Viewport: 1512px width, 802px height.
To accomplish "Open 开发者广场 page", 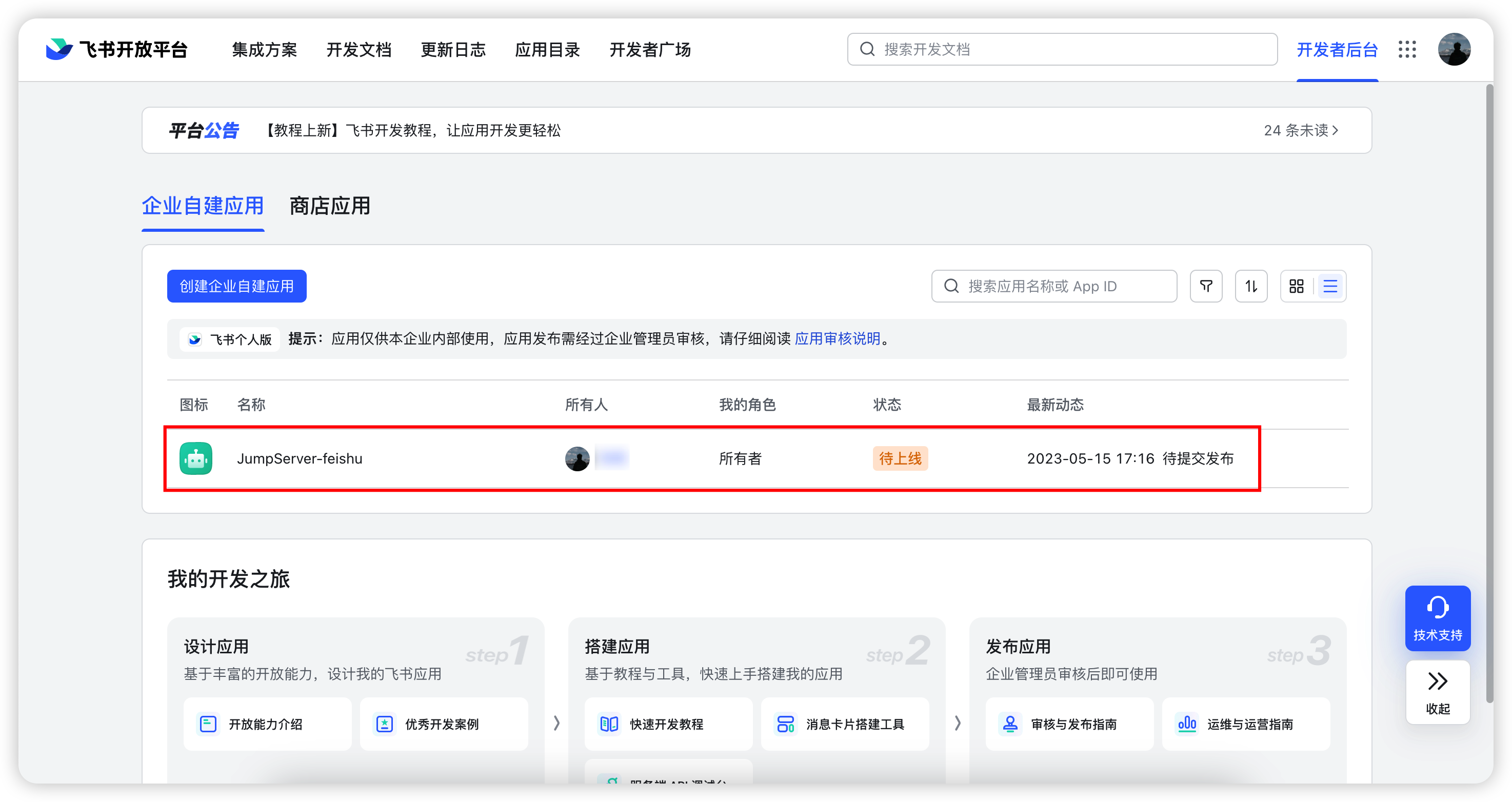I will [x=650, y=50].
